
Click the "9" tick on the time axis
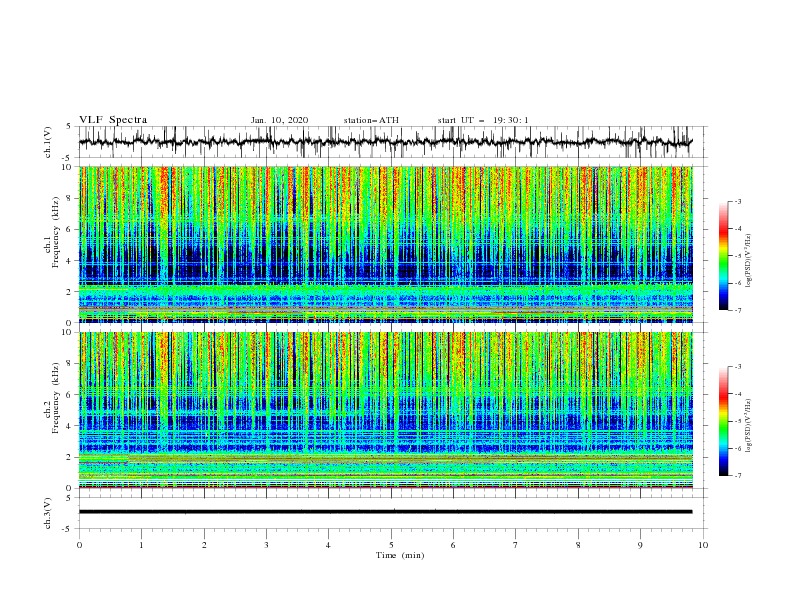coord(640,545)
